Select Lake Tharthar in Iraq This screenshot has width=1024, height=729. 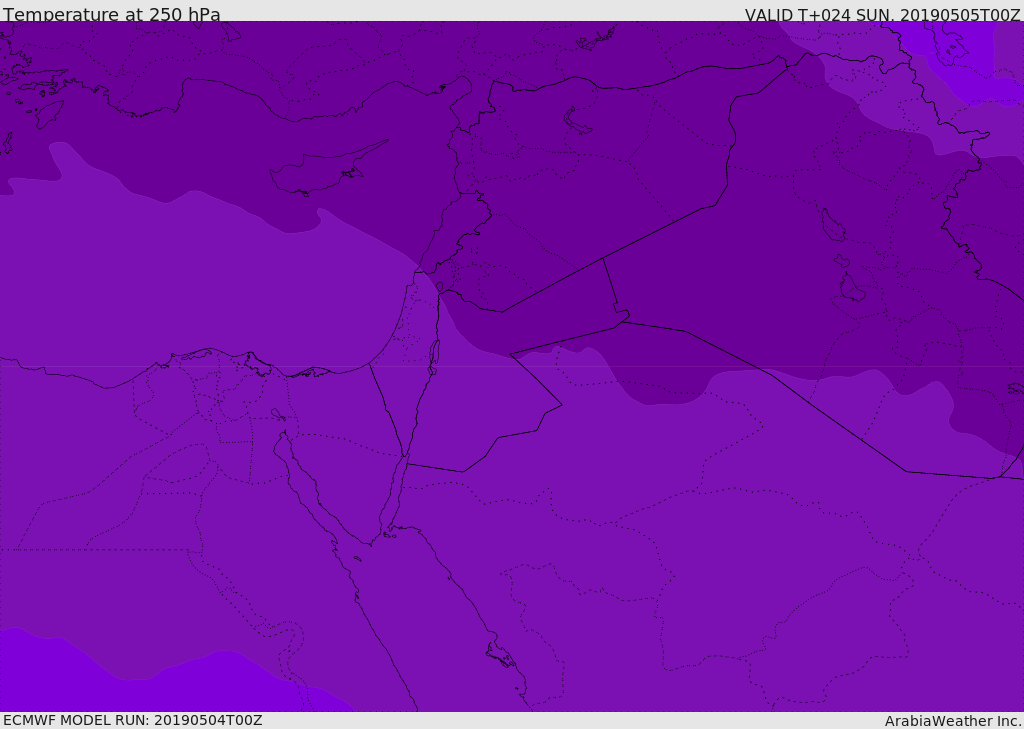[832, 226]
